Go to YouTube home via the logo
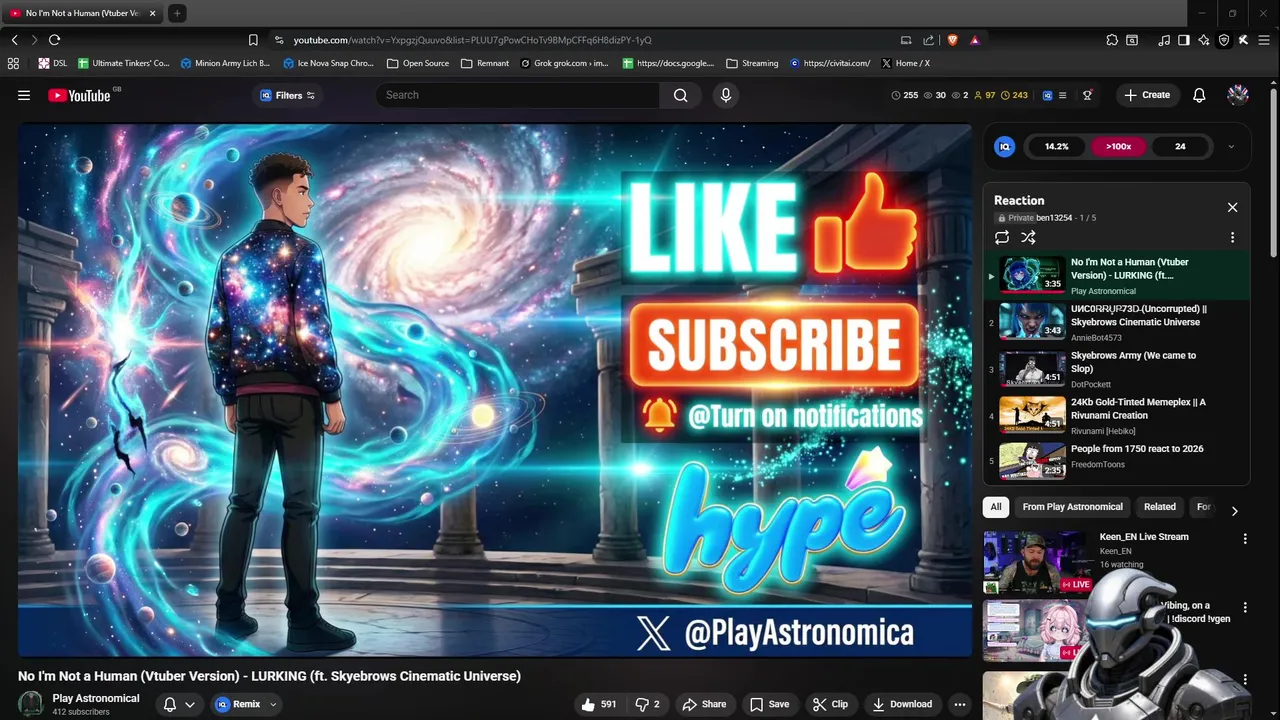1280x720 pixels. pos(79,95)
